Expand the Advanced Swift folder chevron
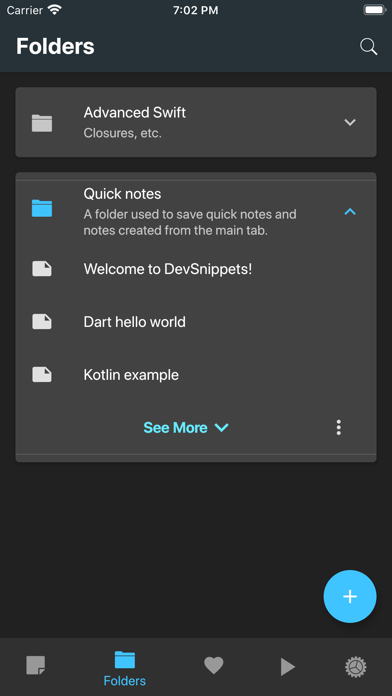This screenshot has width=392, height=696. coord(350,122)
